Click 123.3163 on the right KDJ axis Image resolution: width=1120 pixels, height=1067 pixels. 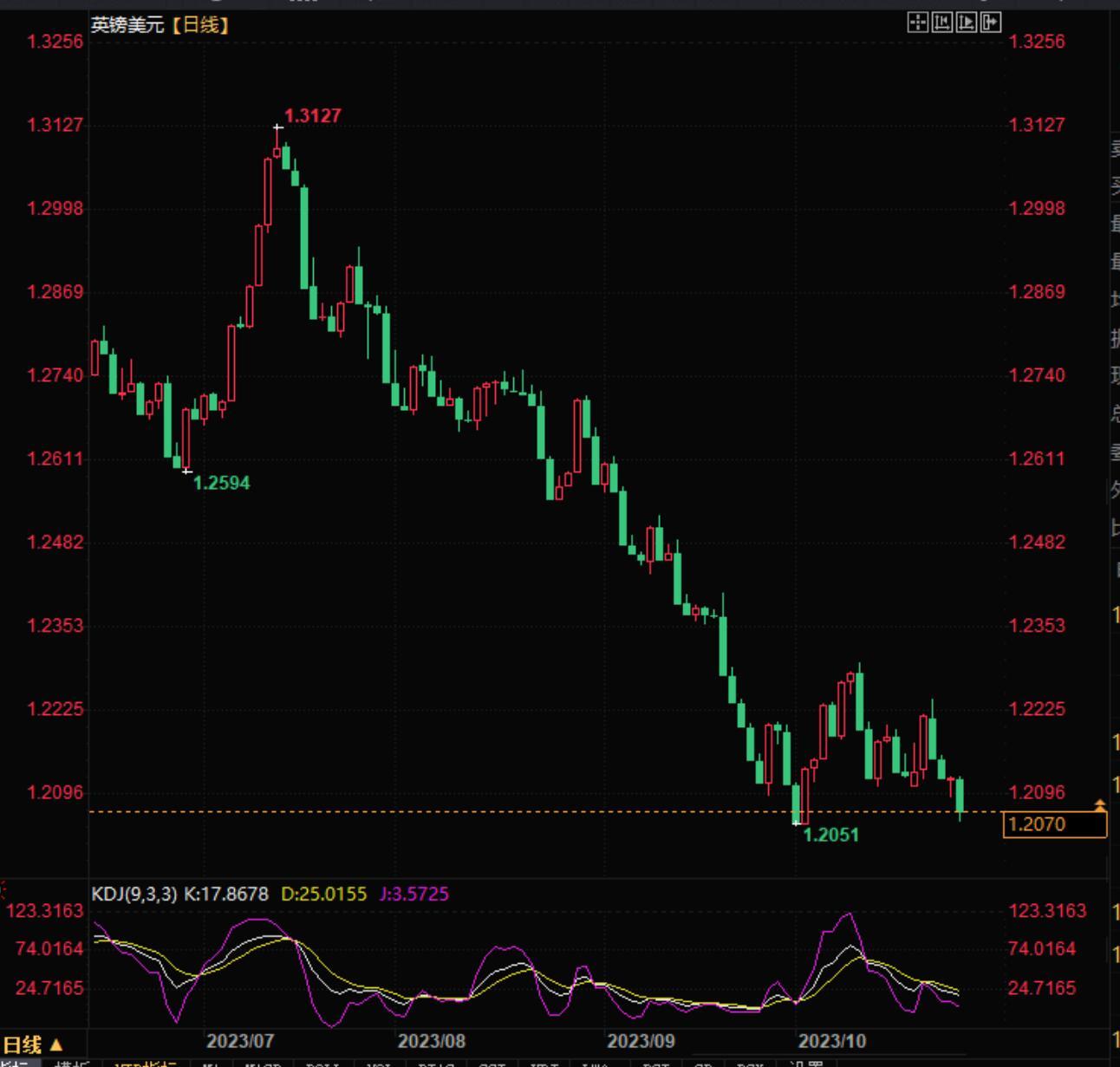[x=1047, y=911]
